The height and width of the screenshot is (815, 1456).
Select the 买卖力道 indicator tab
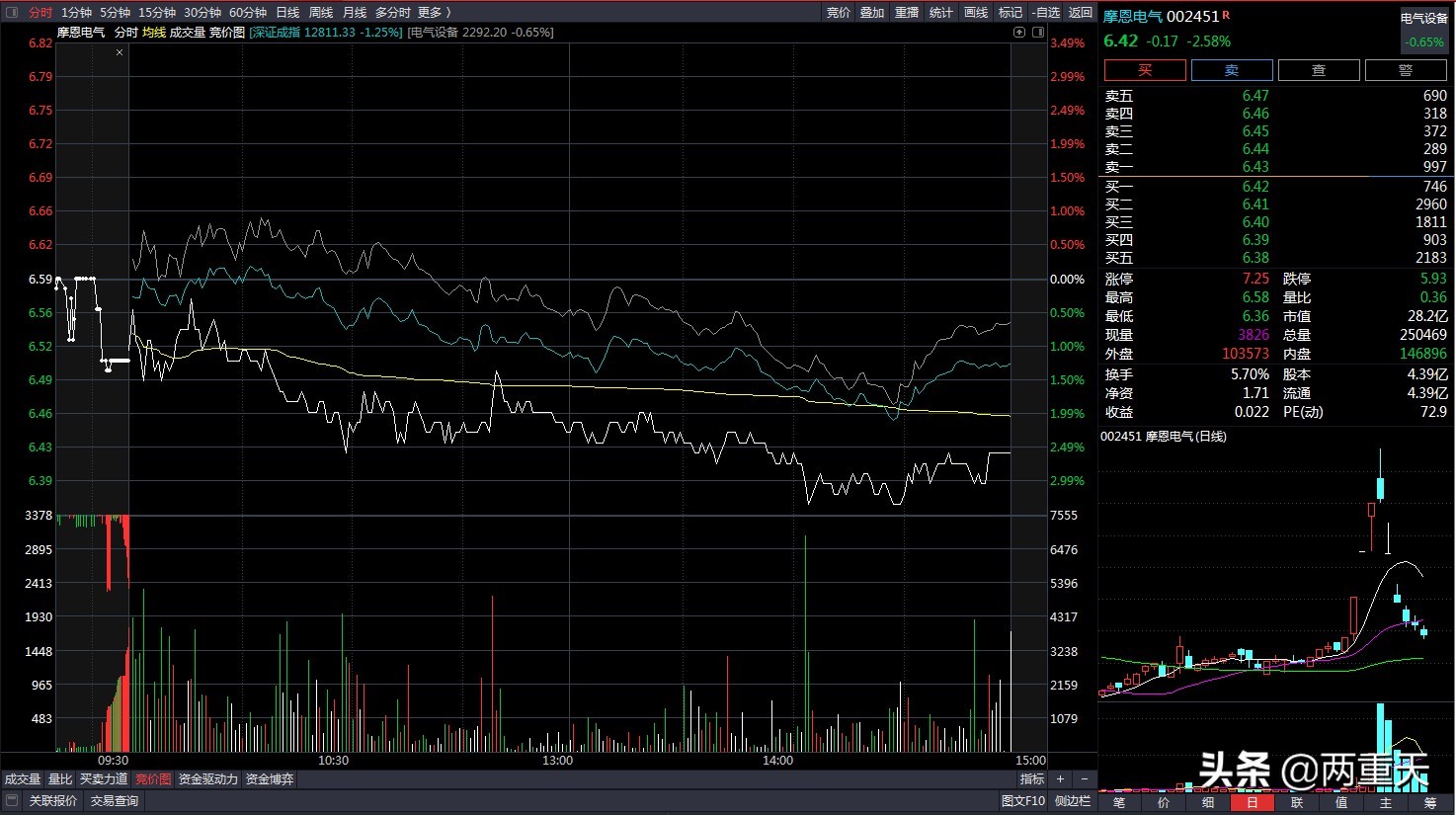coord(104,779)
